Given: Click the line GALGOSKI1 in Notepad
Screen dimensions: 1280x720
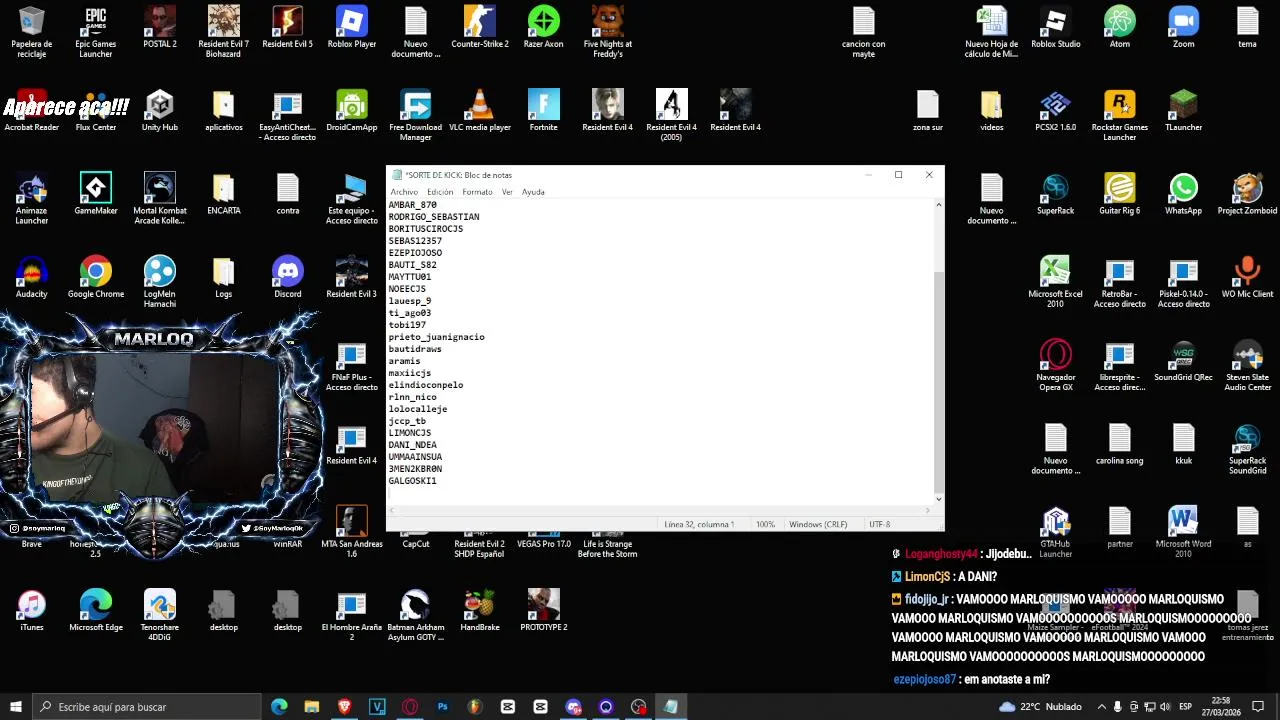Looking at the screenshot, I should 412,481.
